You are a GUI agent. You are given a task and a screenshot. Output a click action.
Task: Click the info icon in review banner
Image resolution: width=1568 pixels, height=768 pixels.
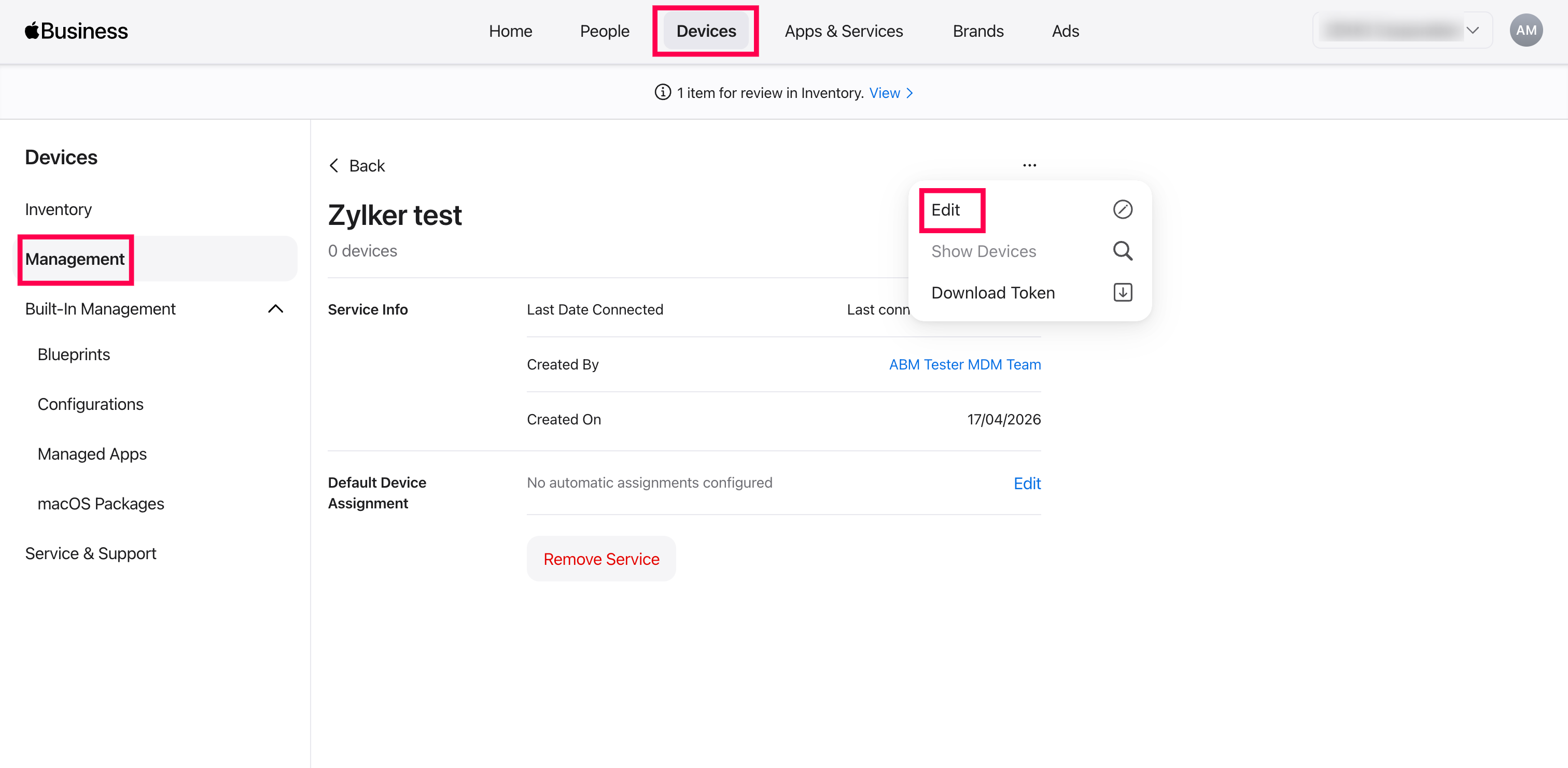[x=662, y=92]
